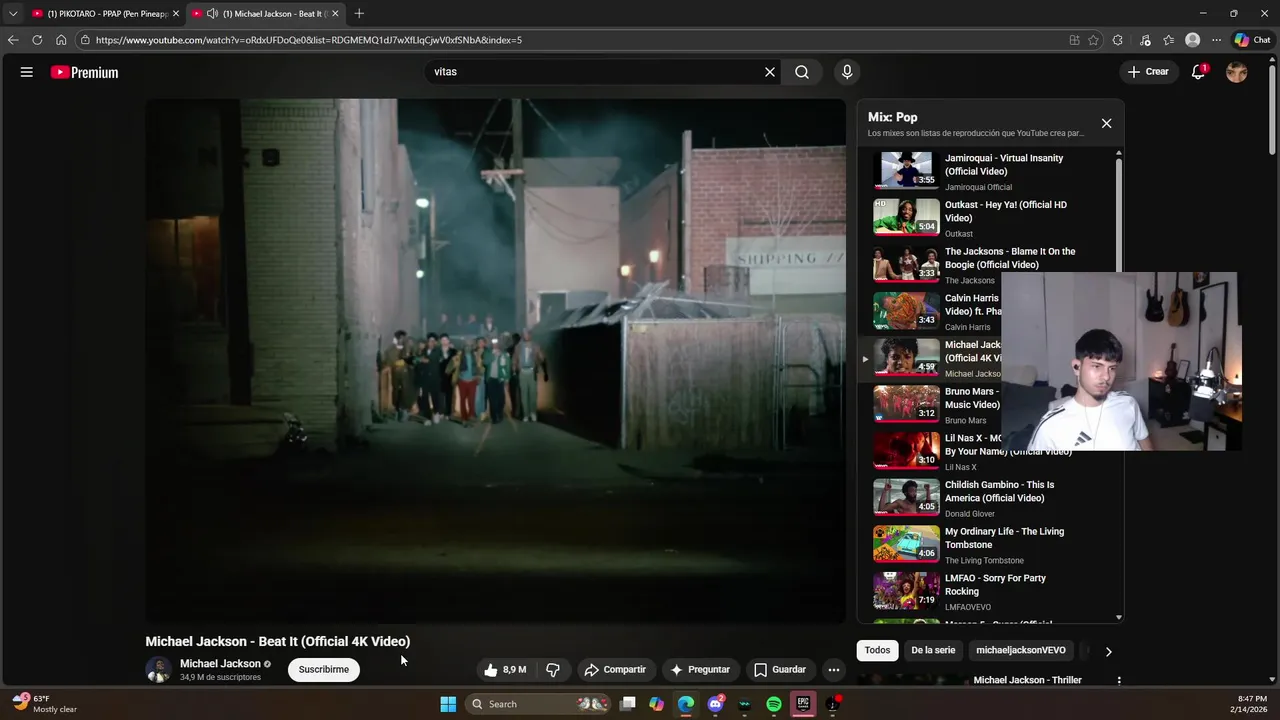The width and height of the screenshot is (1280, 720).
Task: Click the Preguntar button
Action: [x=700, y=669]
